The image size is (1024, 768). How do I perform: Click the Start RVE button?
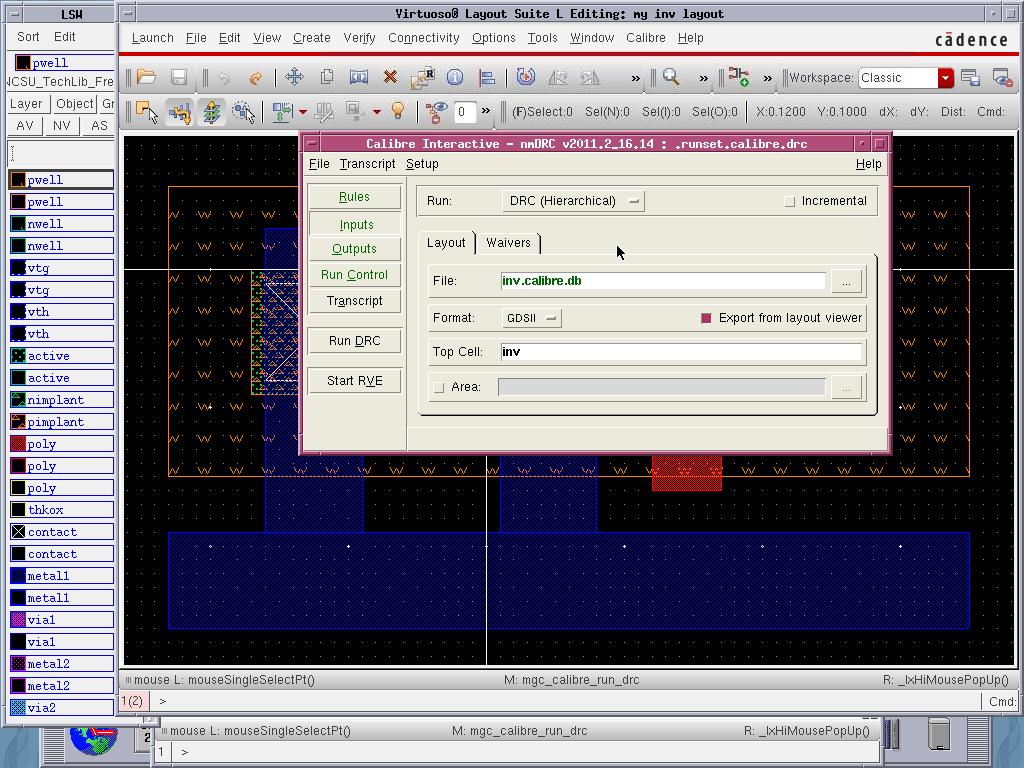[x=355, y=381]
